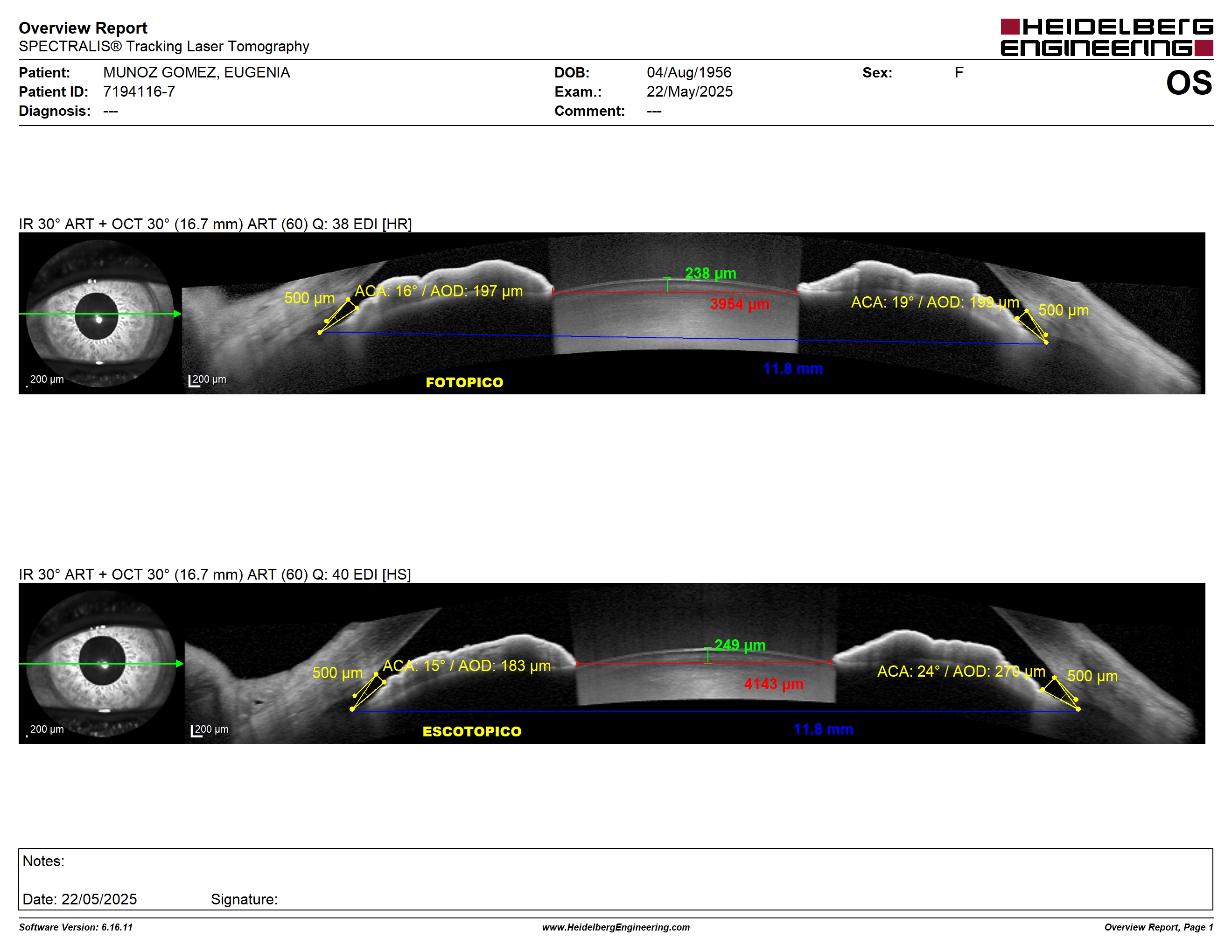Click the Date: 22/05/2025 entry

79,900
